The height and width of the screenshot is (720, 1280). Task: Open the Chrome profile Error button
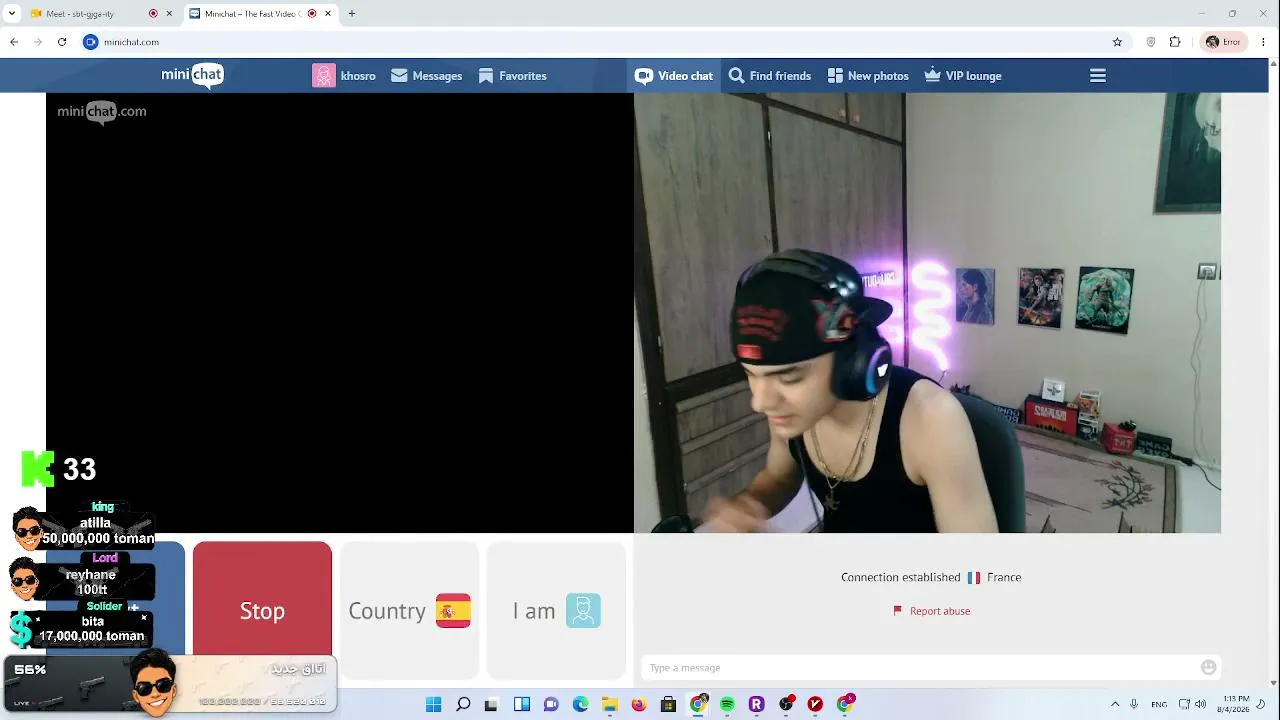1223,42
